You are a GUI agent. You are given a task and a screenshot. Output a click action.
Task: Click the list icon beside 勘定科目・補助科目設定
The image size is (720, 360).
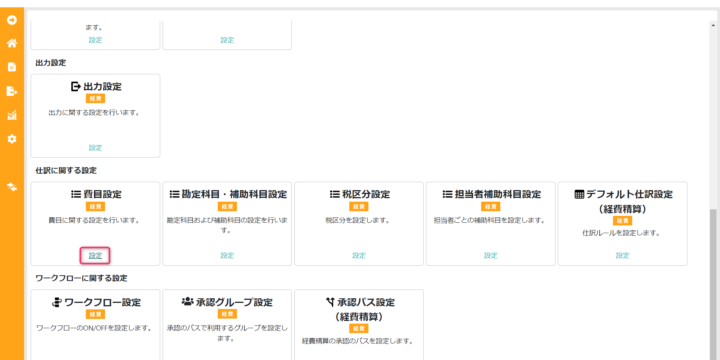pyautogui.click(x=174, y=194)
